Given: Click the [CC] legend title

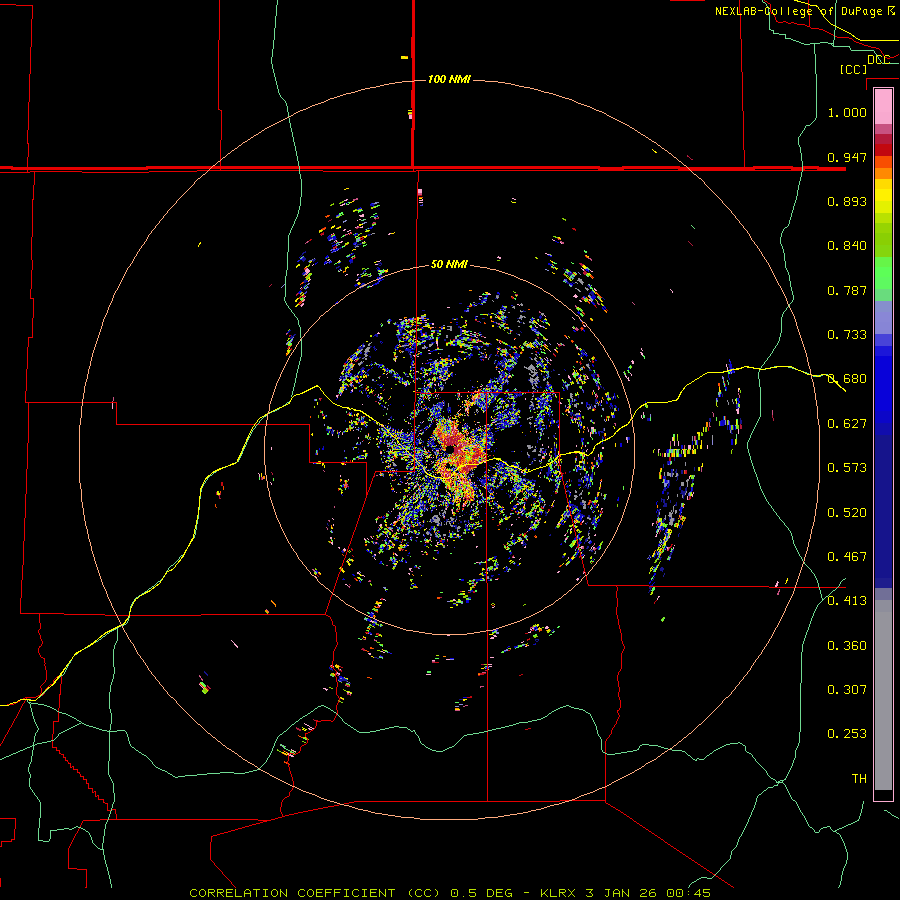Looking at the screenshot, I should coord(854,69).
